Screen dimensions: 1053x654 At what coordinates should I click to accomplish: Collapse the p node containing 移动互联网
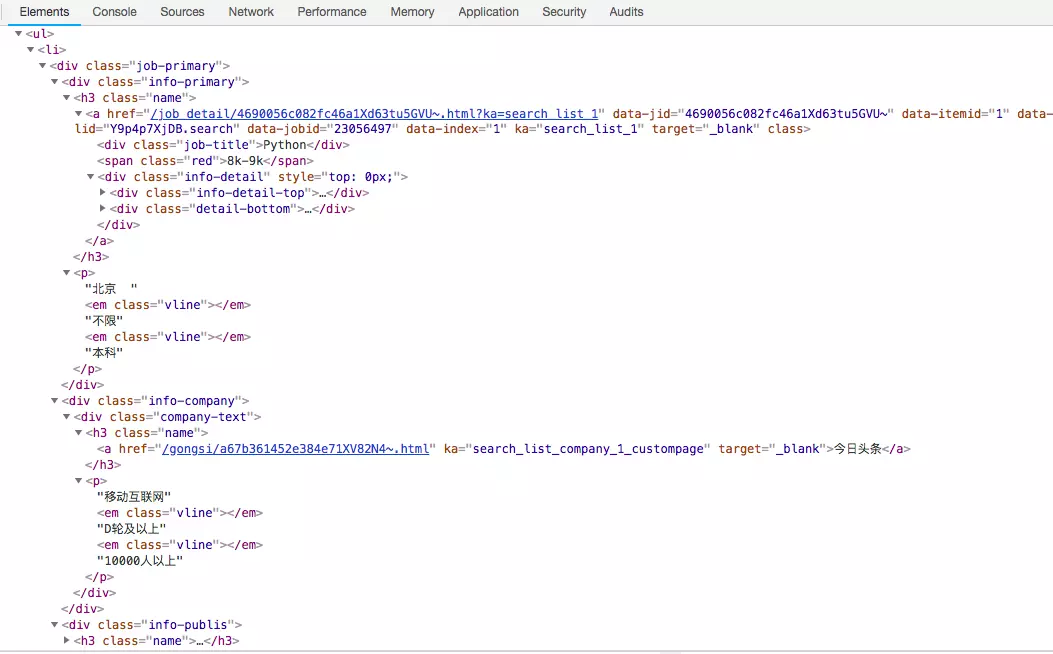tap(79, 481)
